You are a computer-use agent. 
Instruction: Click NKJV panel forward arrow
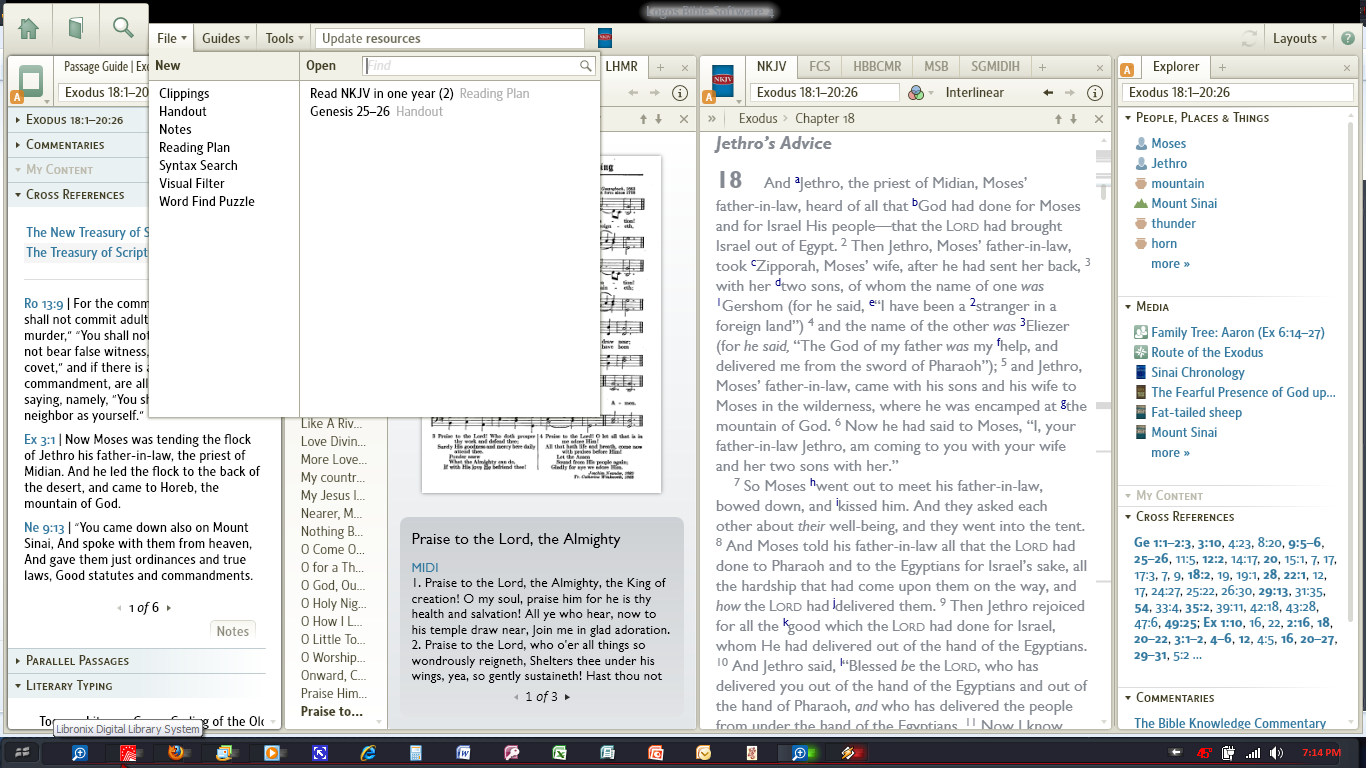pos(1070,93)
